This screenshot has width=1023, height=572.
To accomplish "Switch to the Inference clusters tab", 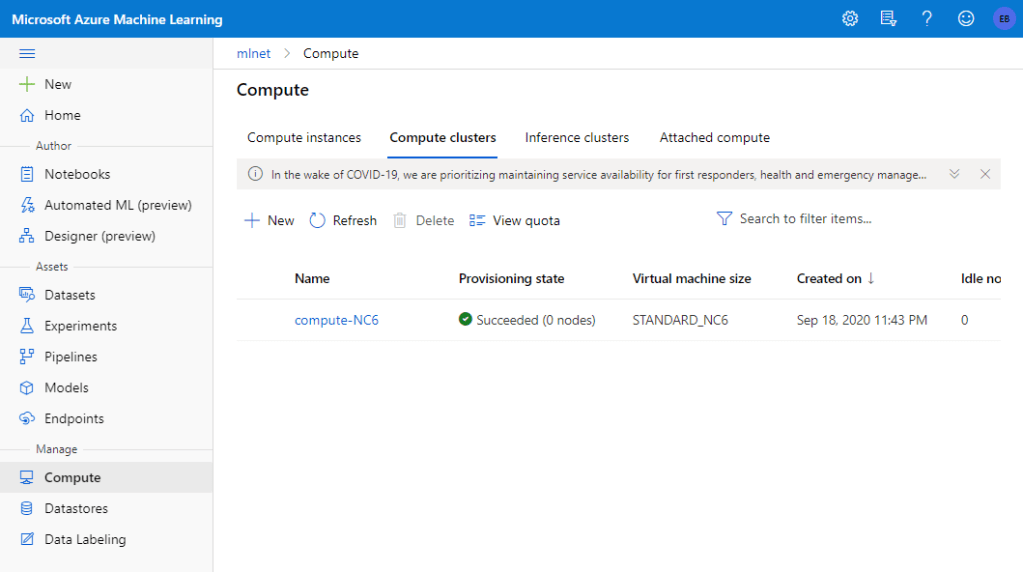I will click(x=577, y=138).
